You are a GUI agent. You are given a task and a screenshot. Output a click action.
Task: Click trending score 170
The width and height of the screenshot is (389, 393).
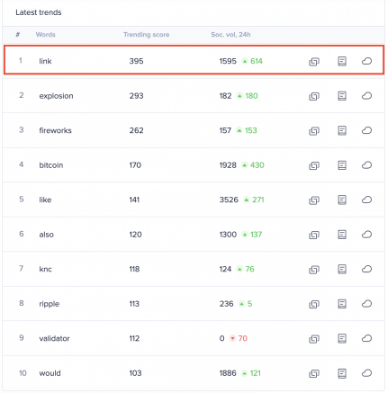click(x=135, y=165)
